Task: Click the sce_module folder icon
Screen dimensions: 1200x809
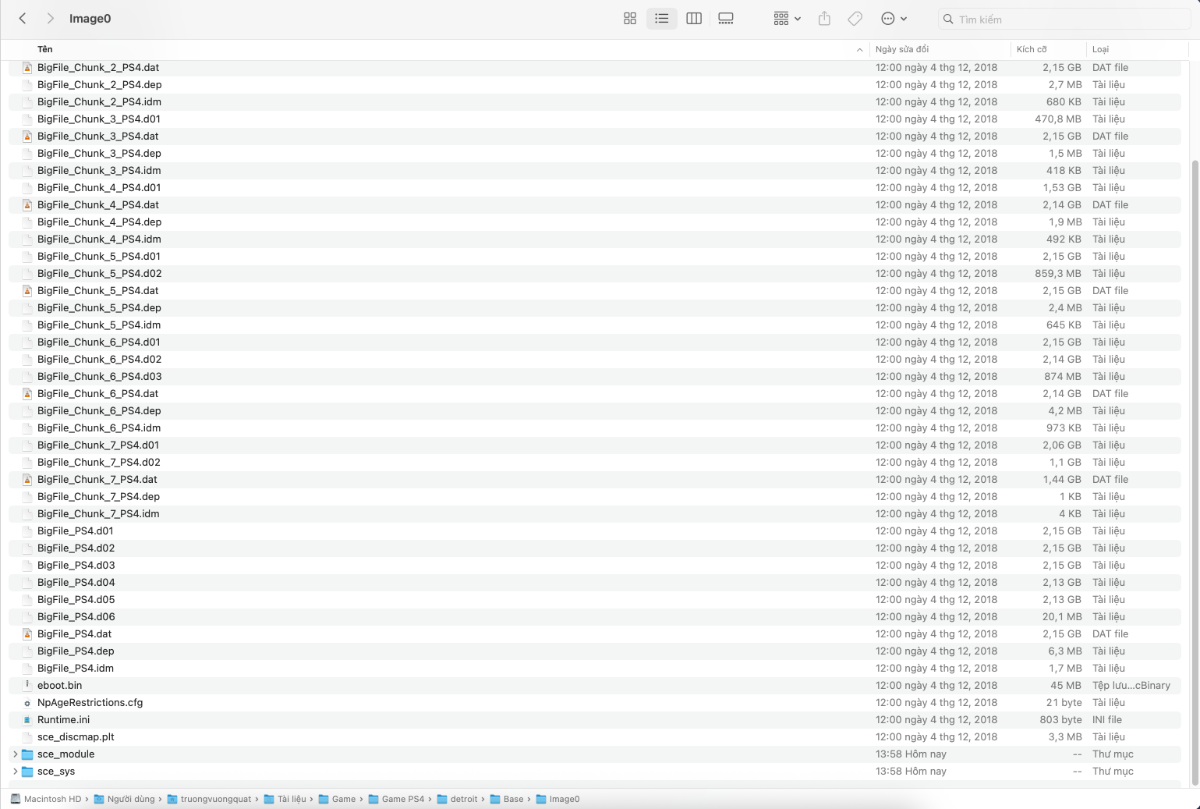Action: (28, 754)
